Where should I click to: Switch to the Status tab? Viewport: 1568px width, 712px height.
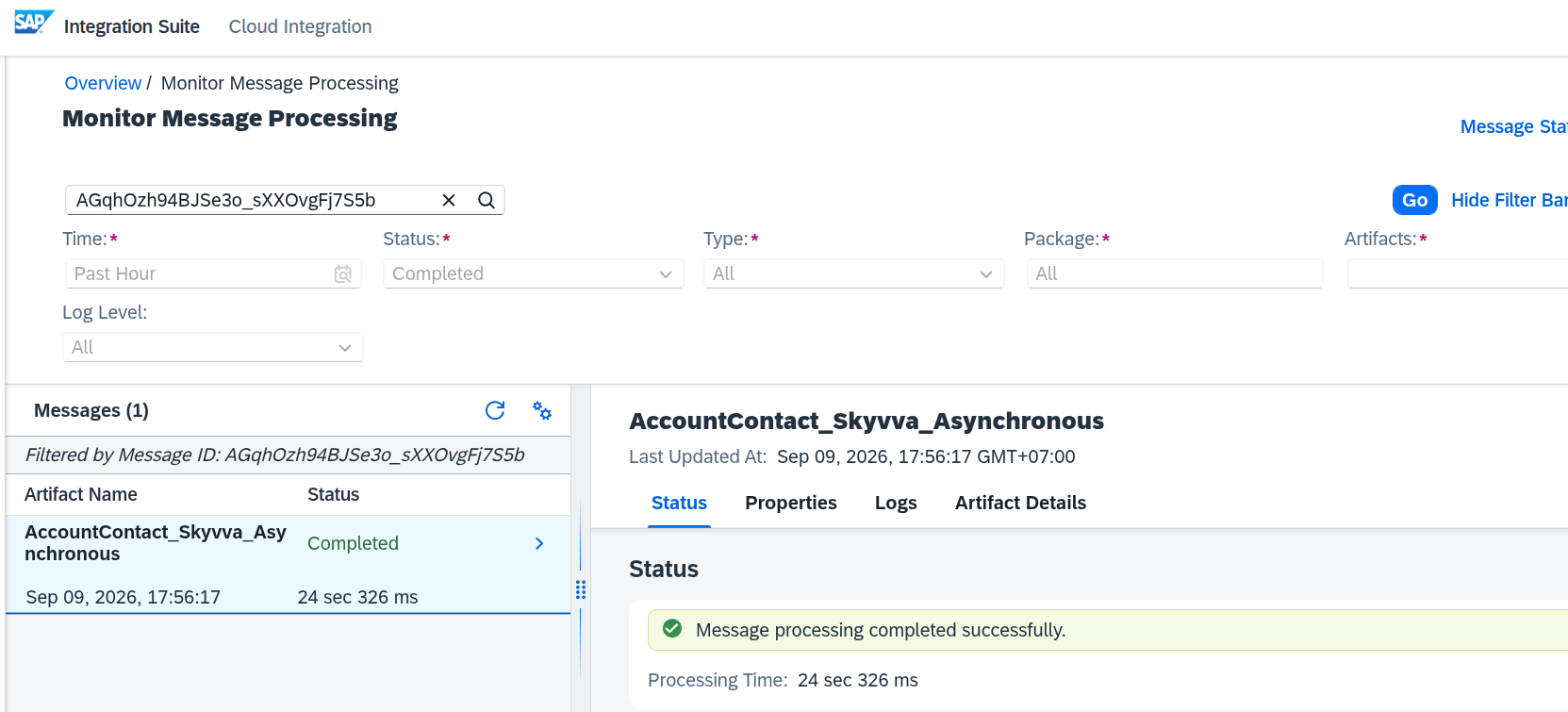click(x=679, y=503)
